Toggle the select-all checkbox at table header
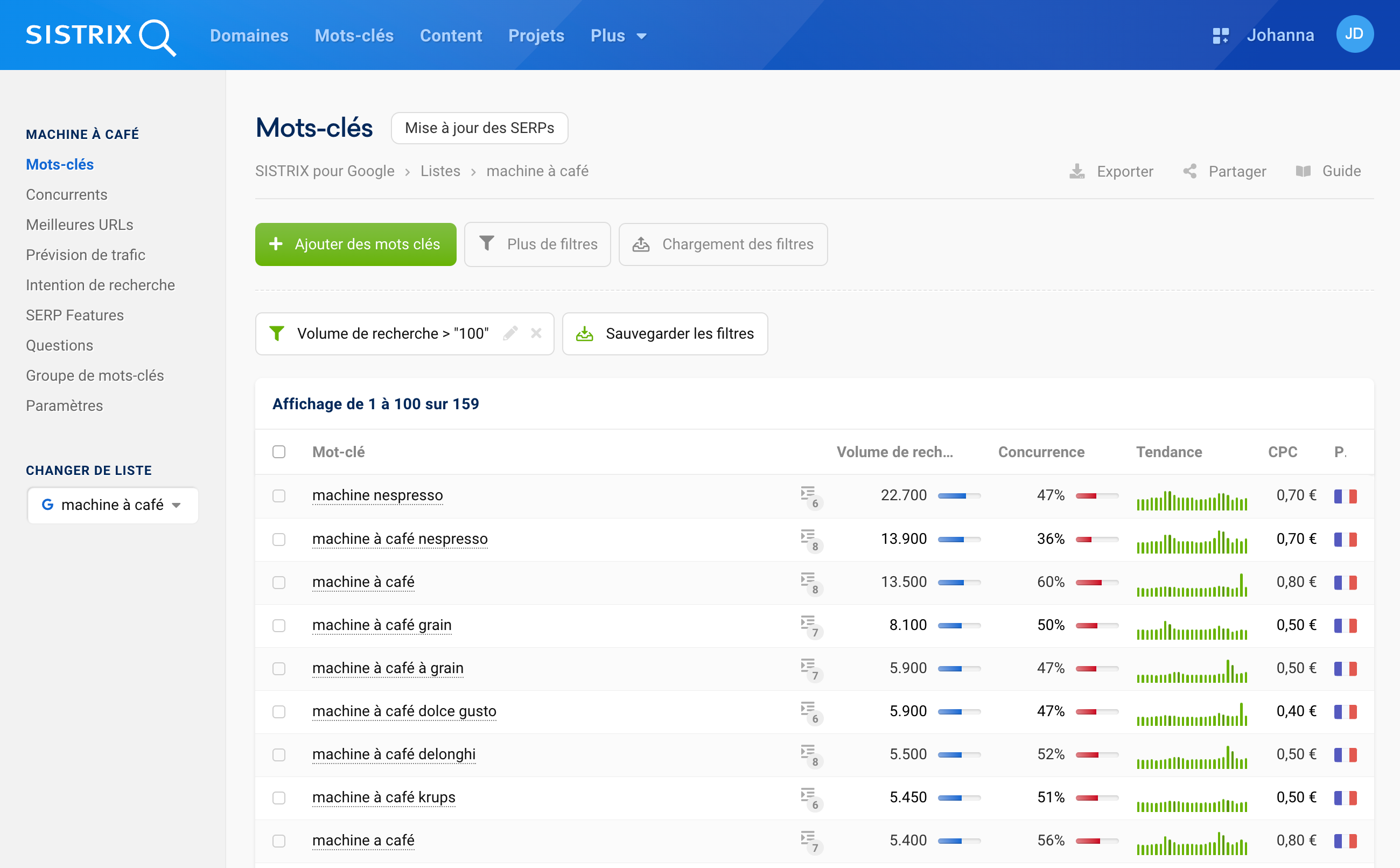 click(279, 452)
